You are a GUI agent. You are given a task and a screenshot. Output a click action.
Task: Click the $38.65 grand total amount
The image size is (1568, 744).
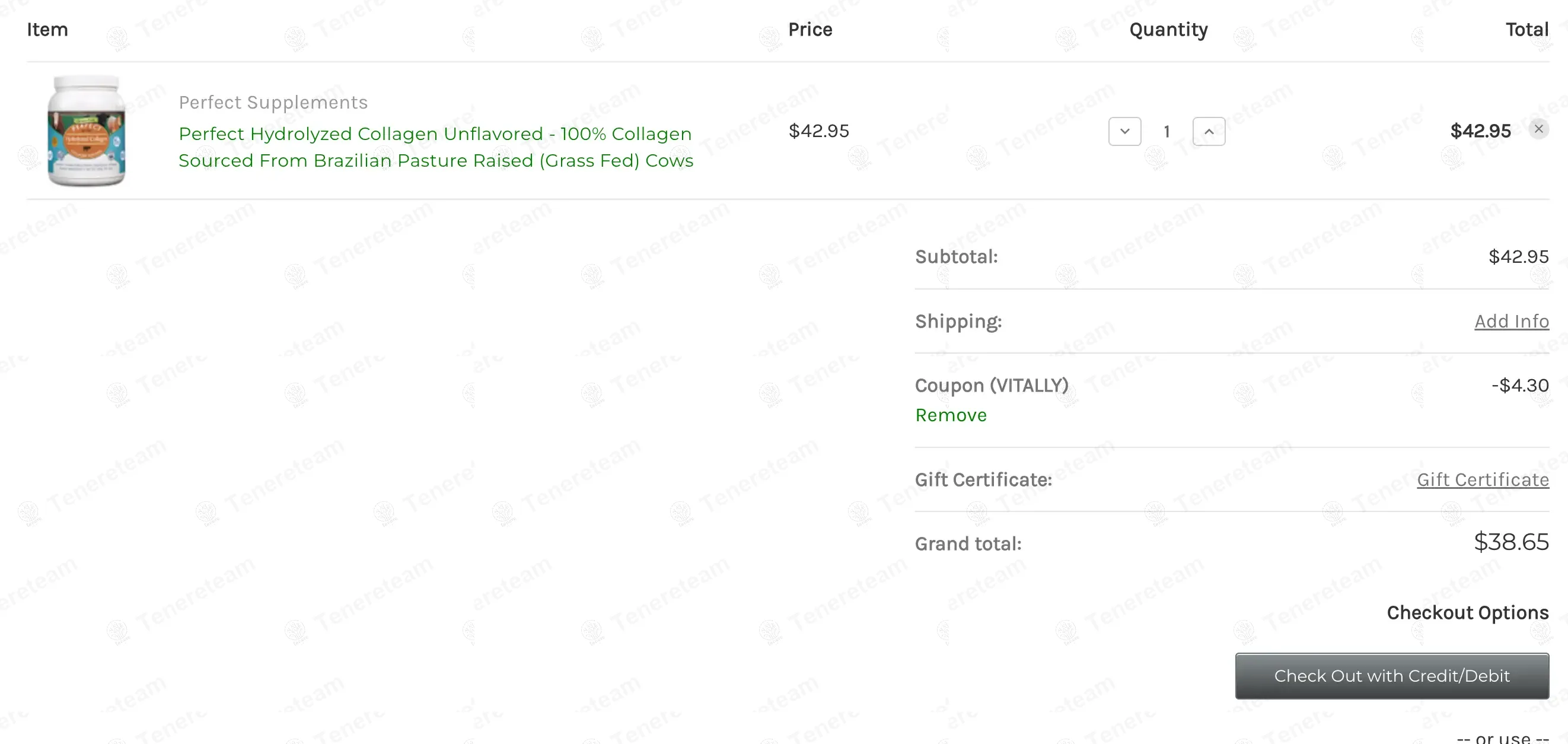pos(1511,542)
